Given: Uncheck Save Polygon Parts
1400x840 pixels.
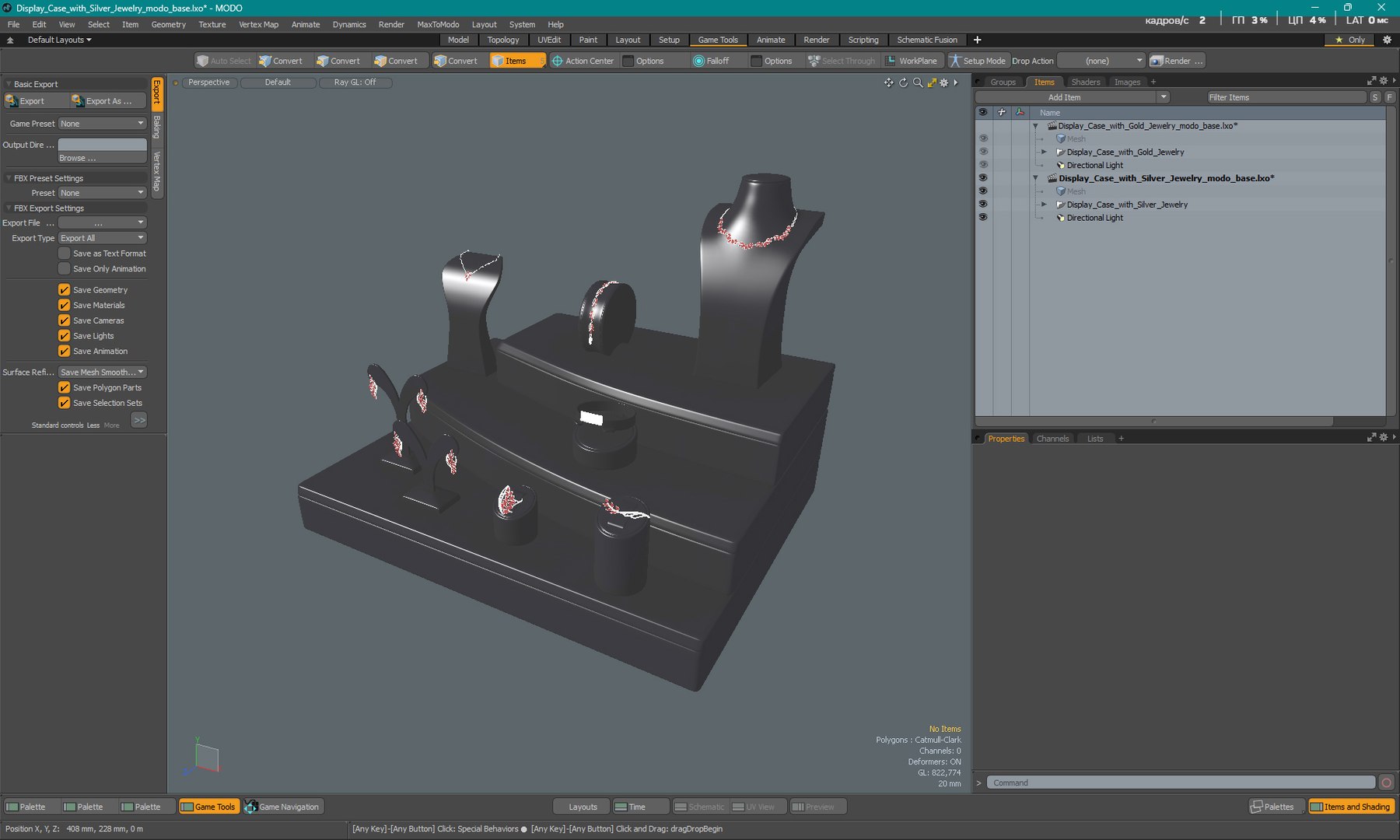Looking at the screenshot, I should click(65, 387).
